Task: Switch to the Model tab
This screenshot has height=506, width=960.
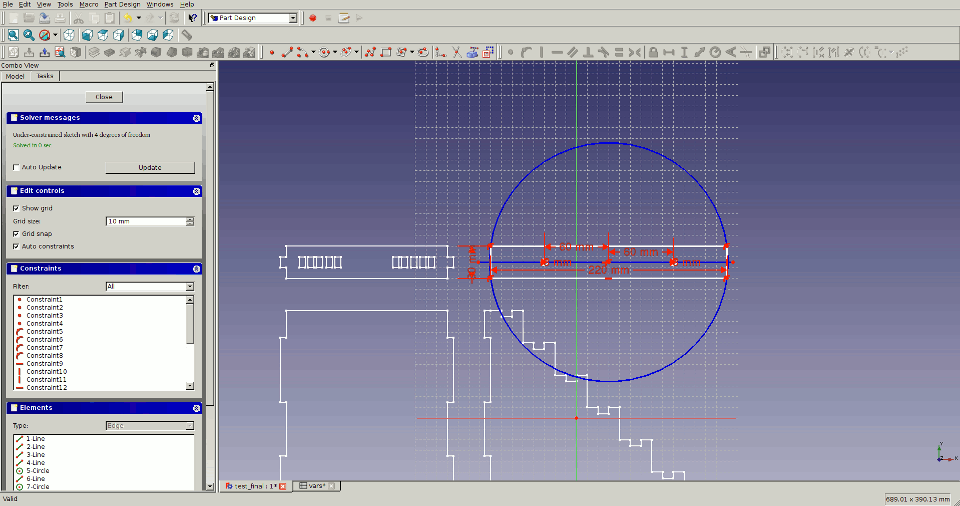Action: [x=15, y=77]
